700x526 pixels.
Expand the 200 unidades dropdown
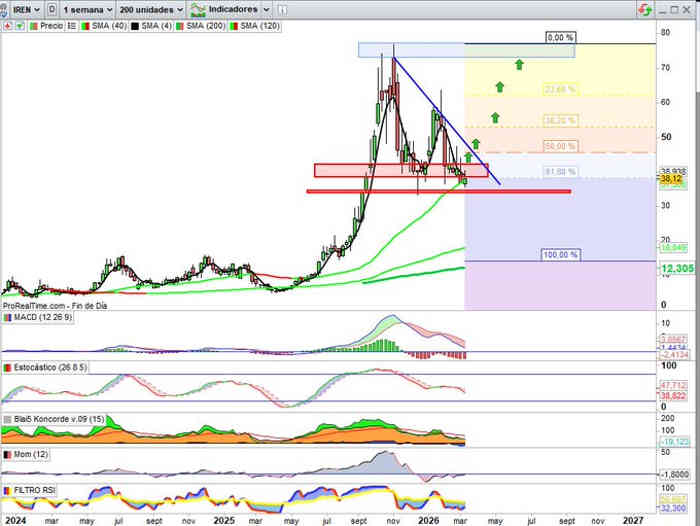(149, 9)
